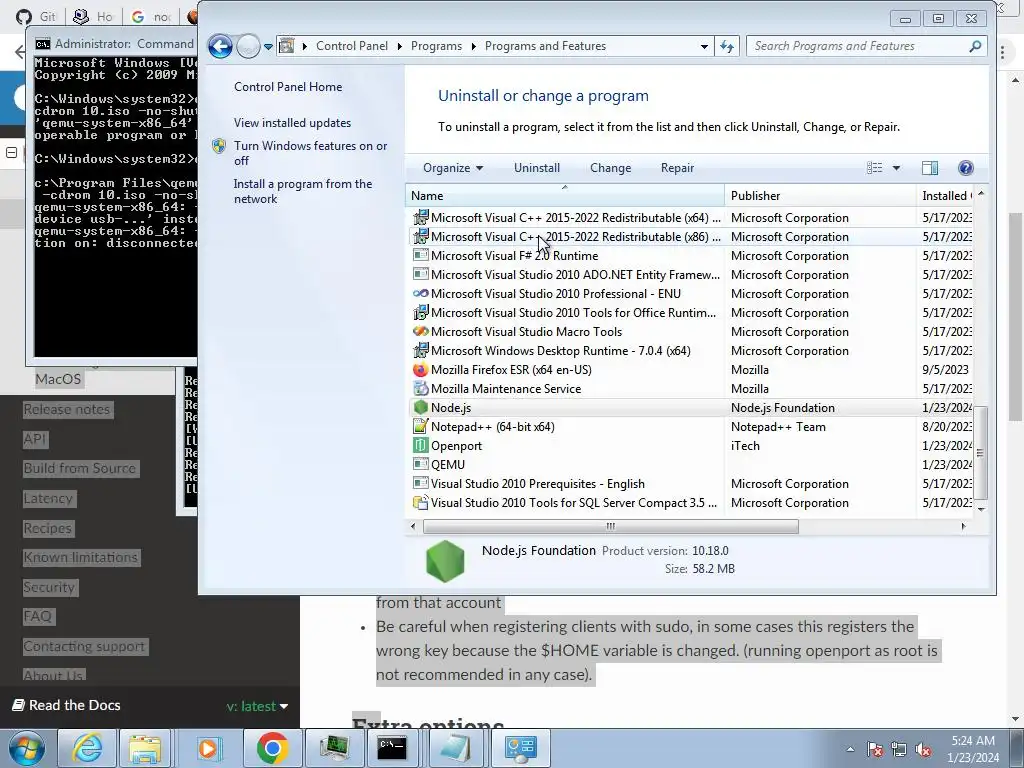Click the Refresh button next to address bar
The height and width of the screenshot is (768, 1024).
[727, 46]
